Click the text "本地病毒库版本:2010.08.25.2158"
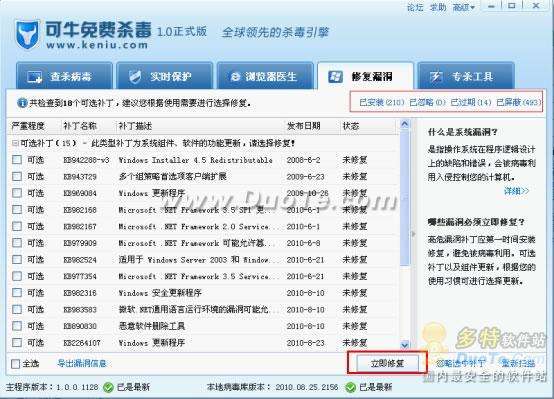This screenshot has height=399, width=554. point(272,387)
